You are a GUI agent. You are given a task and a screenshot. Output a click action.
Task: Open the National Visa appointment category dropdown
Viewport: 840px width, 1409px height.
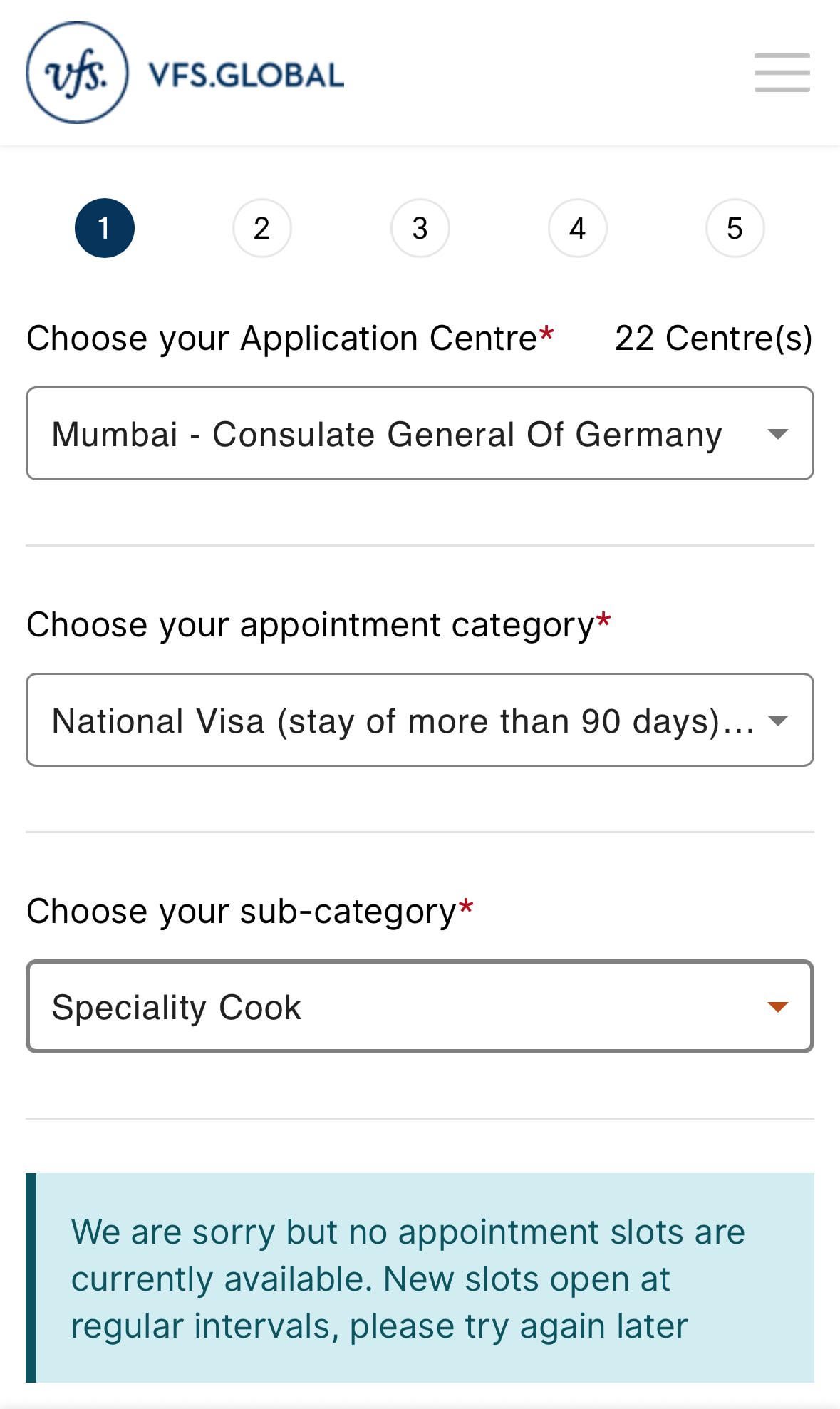402,721
